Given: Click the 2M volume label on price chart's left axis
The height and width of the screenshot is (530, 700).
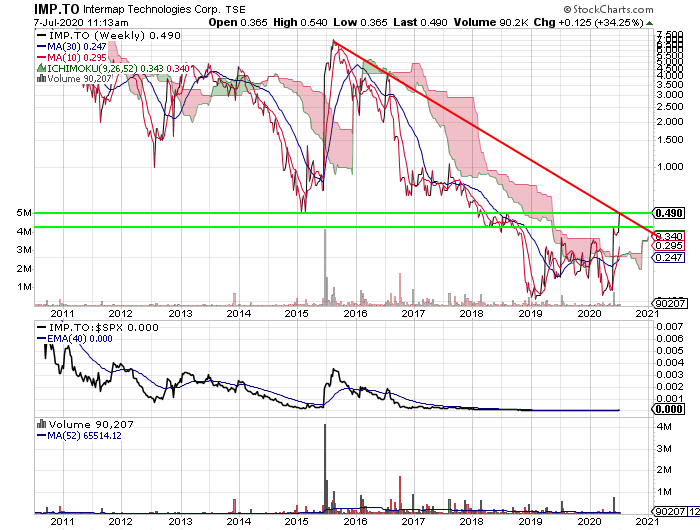Looking at the screenshot, I should pyautogui.click(x=24, y=268).
